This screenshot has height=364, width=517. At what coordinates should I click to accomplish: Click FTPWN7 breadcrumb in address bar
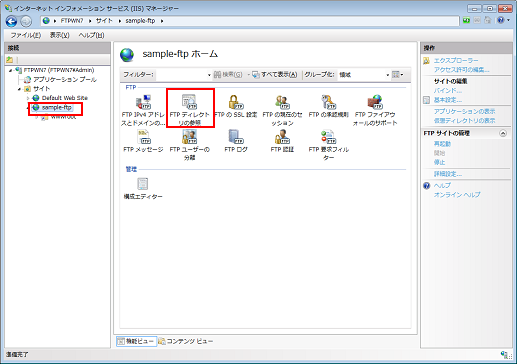pos(72,21)
